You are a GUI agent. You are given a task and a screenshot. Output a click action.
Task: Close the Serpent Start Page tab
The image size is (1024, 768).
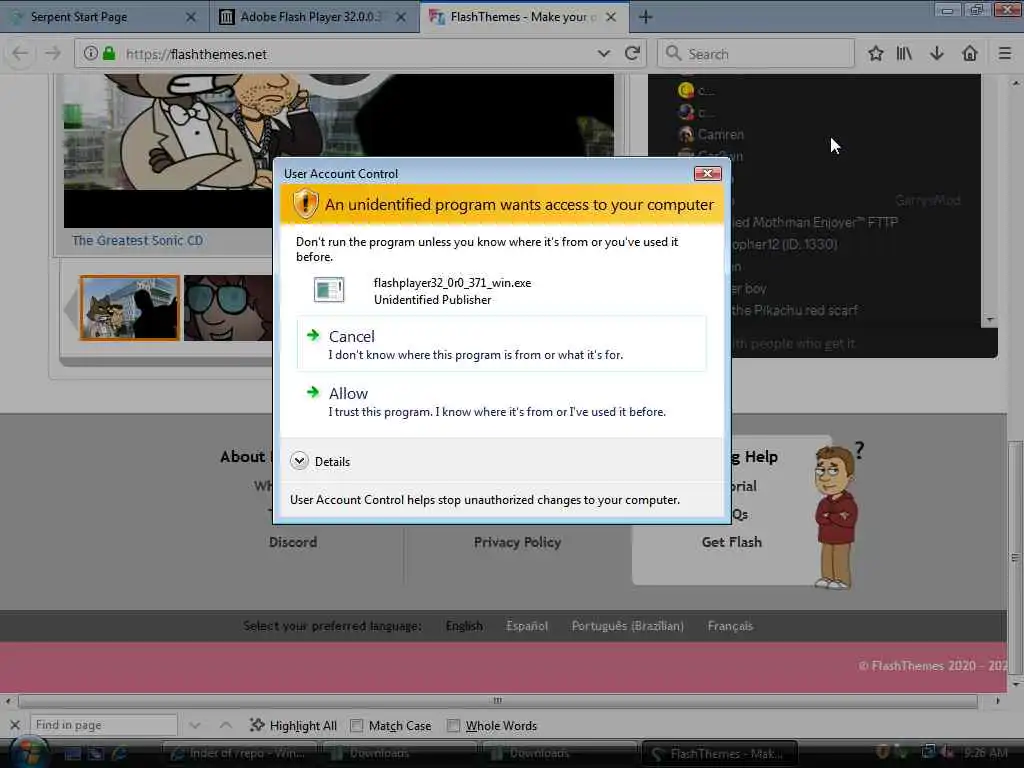point(191,17)
